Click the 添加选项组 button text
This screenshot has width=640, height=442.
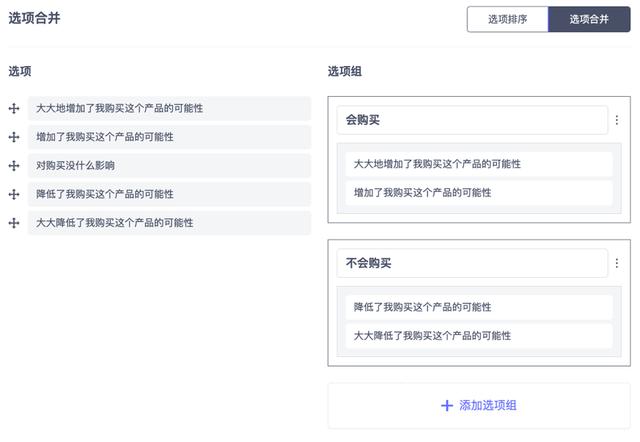487,406
